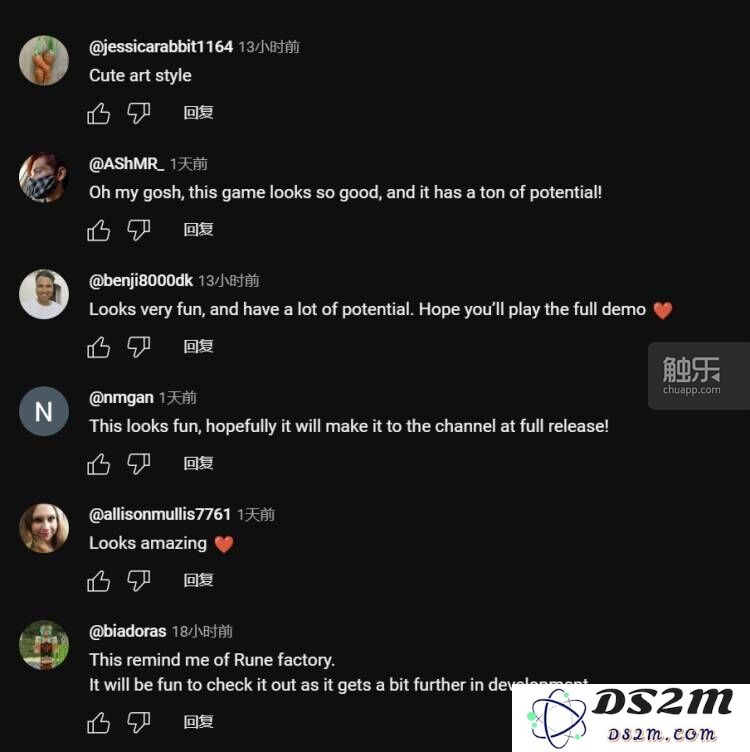Viewport: 750px width, 752px height.
Task: Open @allisonmullis7761's username link
Action: 160,514
